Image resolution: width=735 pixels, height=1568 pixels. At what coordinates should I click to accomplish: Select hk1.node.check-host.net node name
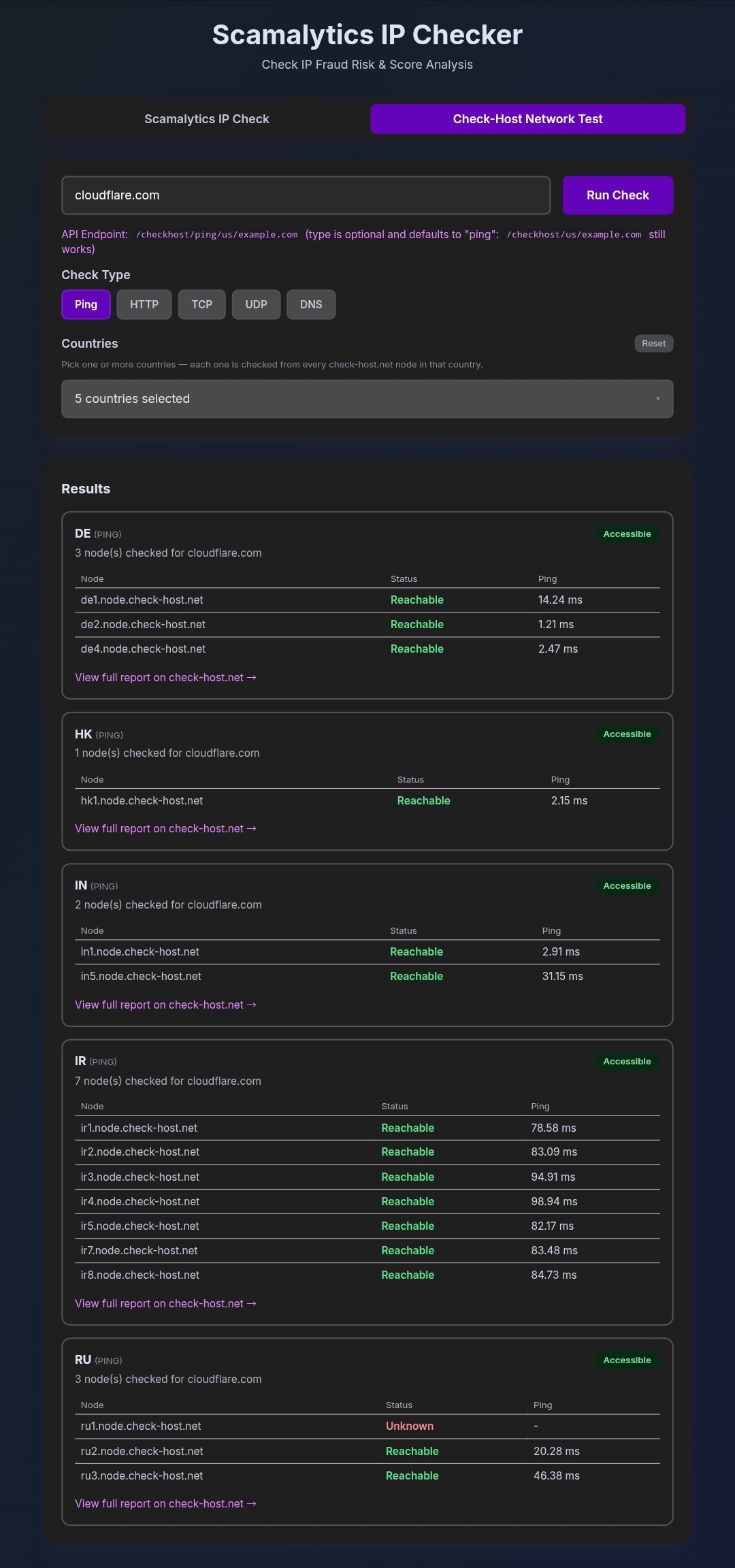[x=142, y=801]
